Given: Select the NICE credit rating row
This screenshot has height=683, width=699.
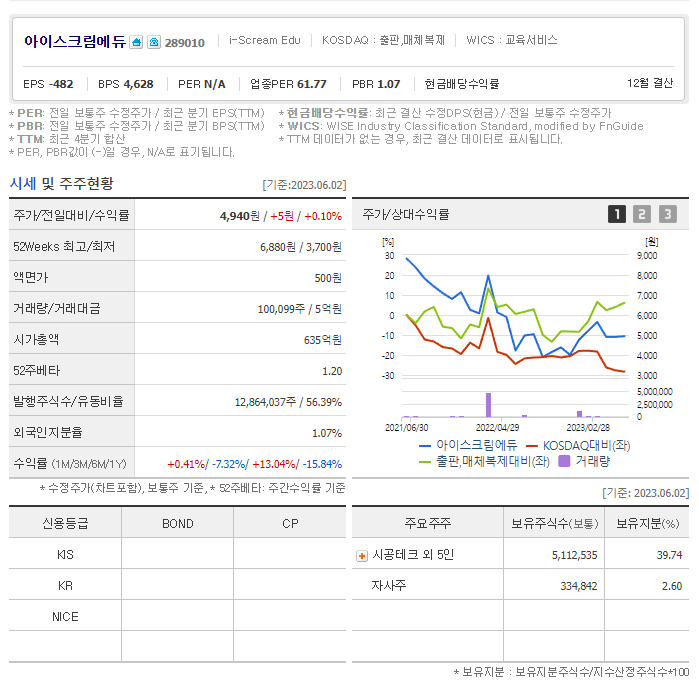Looking at the screenshot, I should (x=177, y=617).
